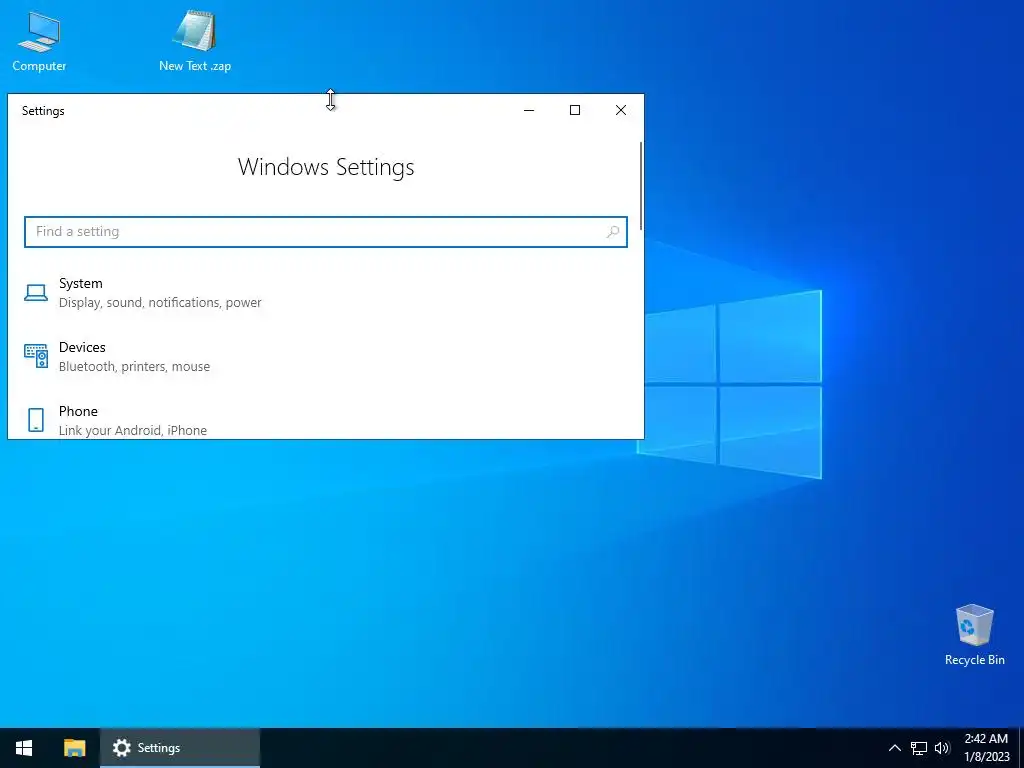Screen dimensions: 1024x768
Task: Click the Settings title in the title bar
Action: point(43,111)
